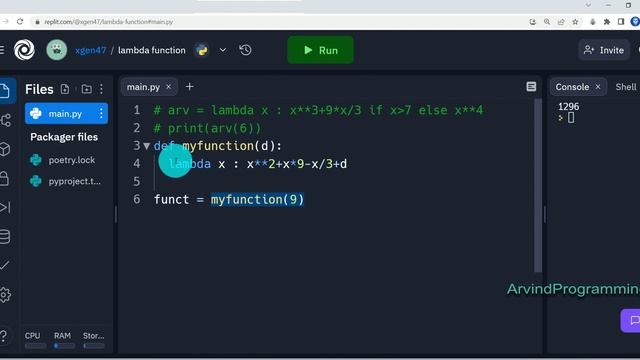Open the editor pane layout menu icon
Viewport: 640px width, 360px height.
click(531, 87)
